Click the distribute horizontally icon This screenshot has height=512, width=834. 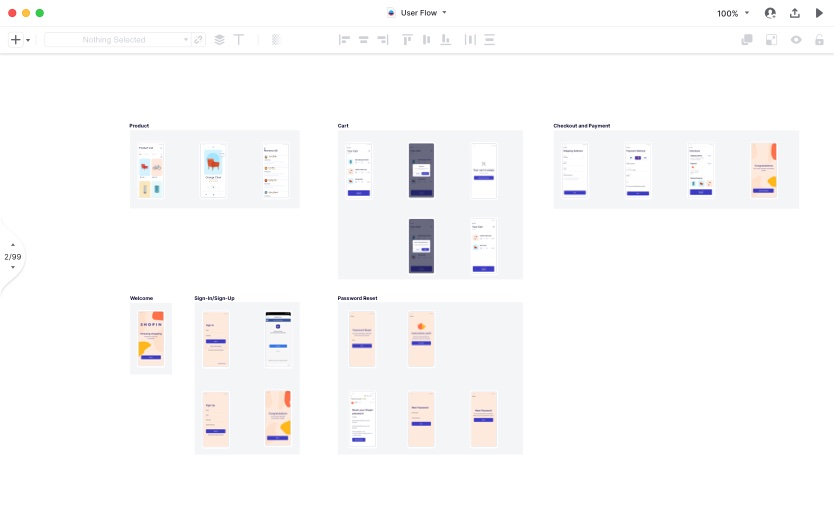[469, 40]
